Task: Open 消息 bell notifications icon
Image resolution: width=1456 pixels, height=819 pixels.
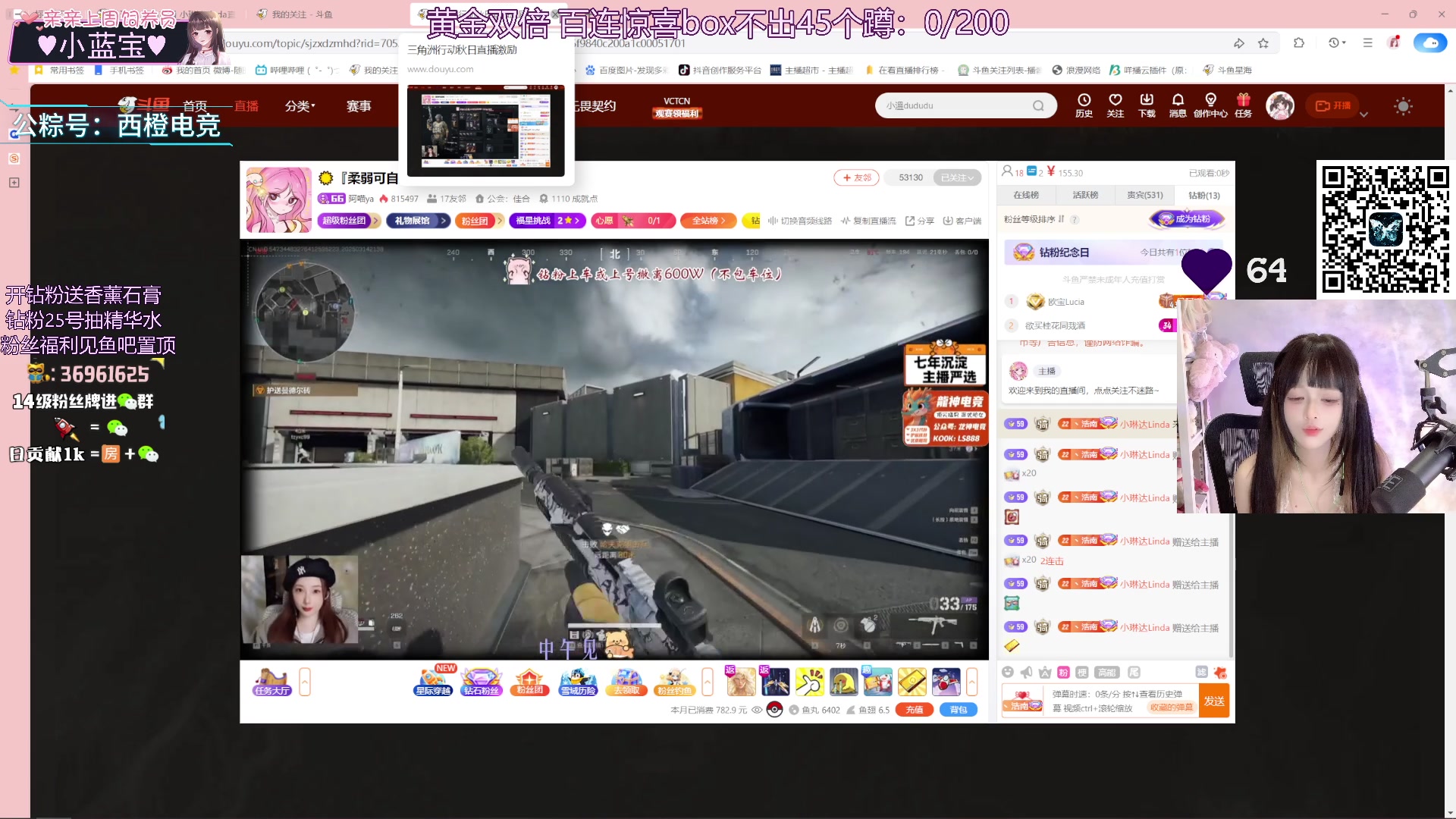Action: coord(1178,105)
